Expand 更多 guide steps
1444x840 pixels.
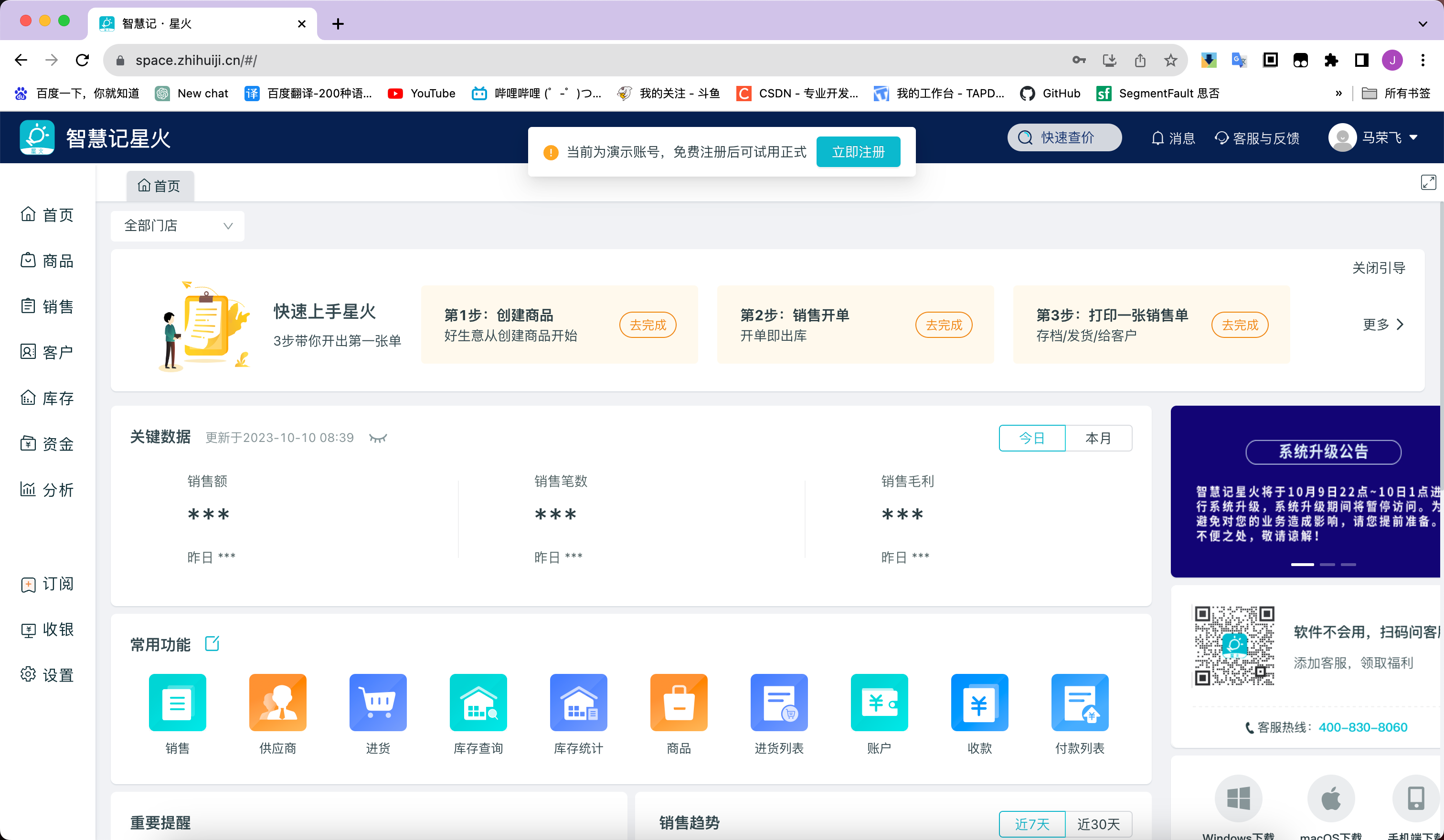[1383, 325]
